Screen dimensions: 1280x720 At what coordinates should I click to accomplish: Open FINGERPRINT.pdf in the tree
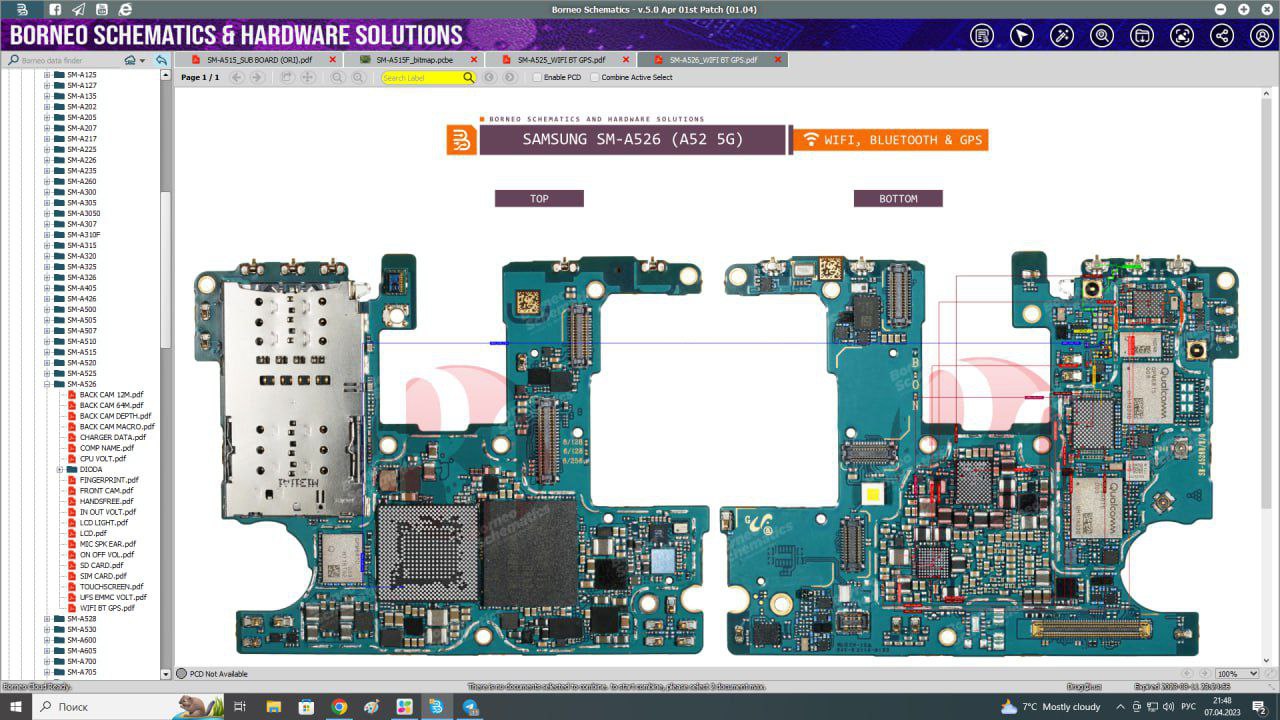tap(109, 480)
